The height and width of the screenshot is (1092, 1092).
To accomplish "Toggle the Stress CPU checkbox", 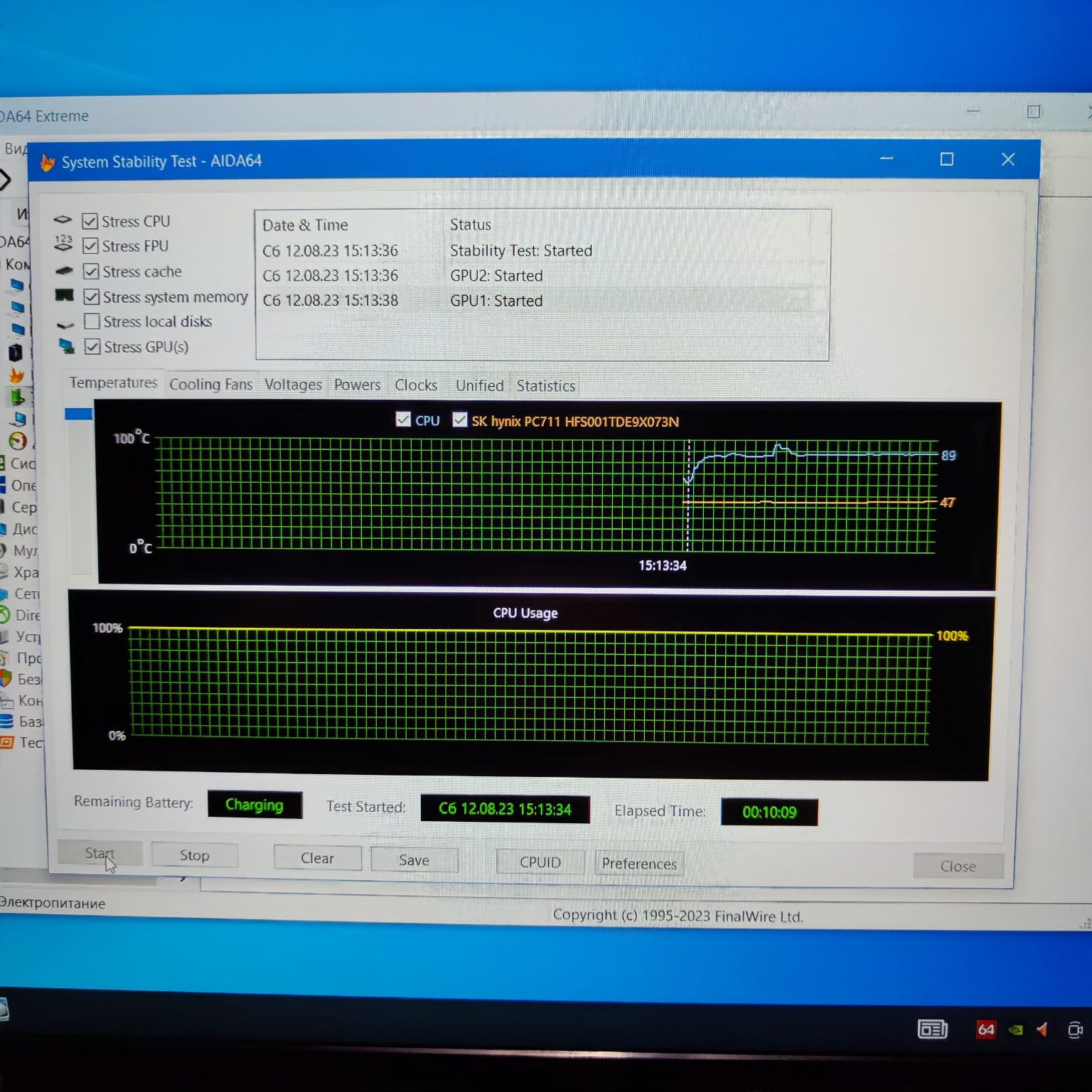I will tap(90, 221).
